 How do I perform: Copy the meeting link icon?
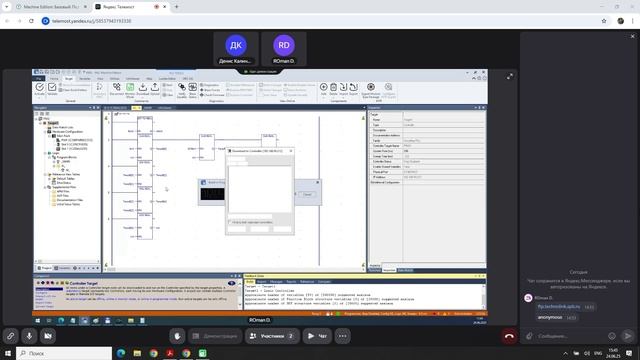(11, 336)
